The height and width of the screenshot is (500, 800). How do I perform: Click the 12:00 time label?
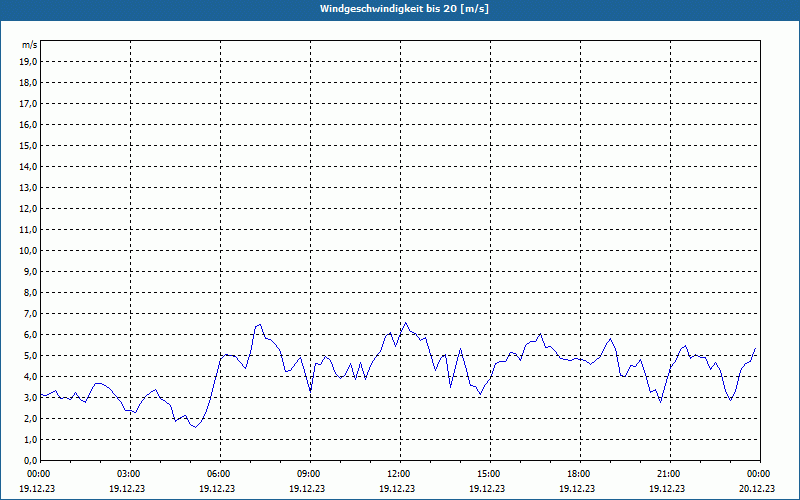[399, 474]
